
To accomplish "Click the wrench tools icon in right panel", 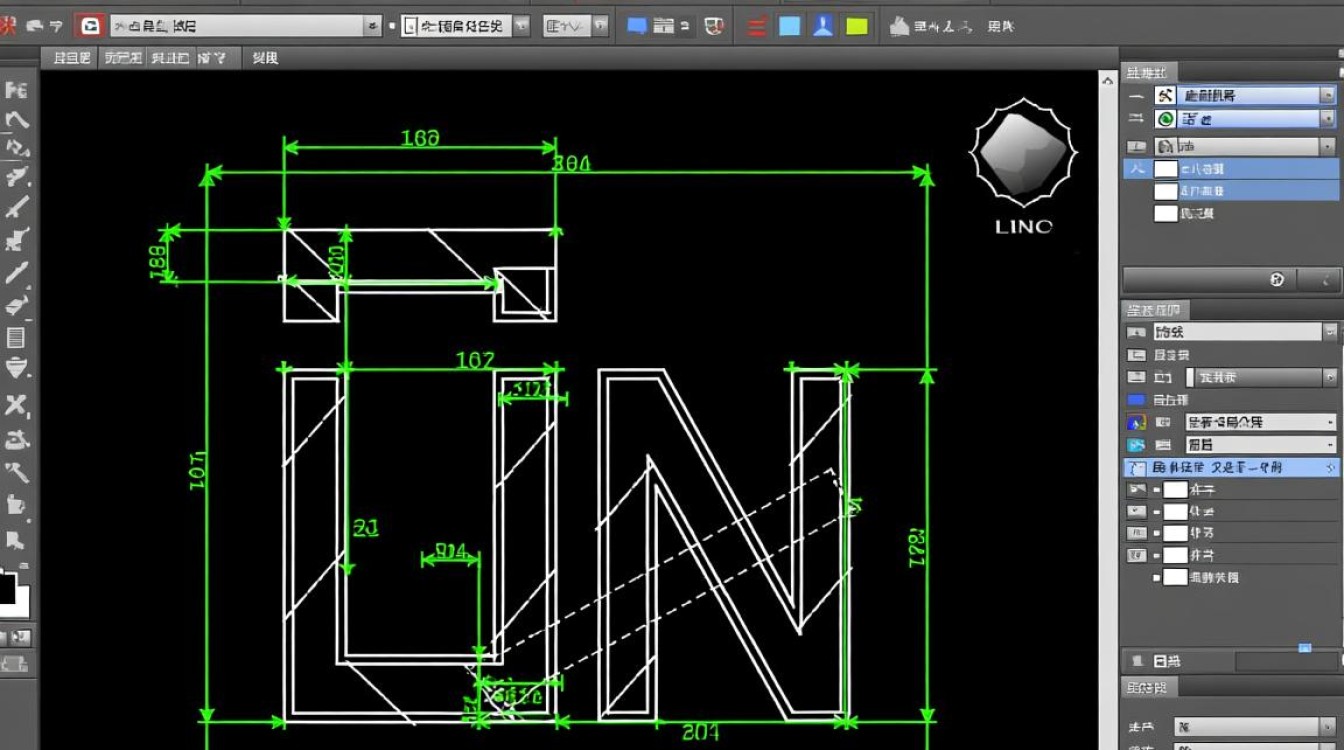I will (1165, 95).
